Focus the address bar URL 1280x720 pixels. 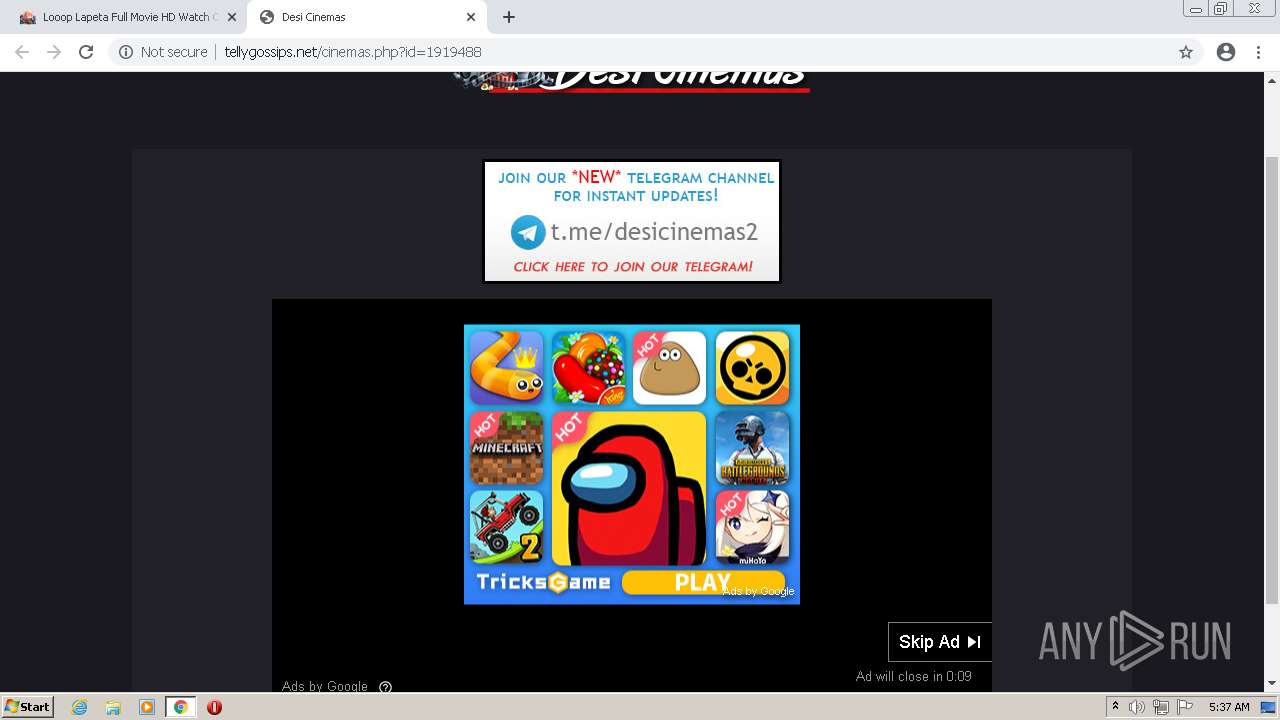click(x=353, y=52)
